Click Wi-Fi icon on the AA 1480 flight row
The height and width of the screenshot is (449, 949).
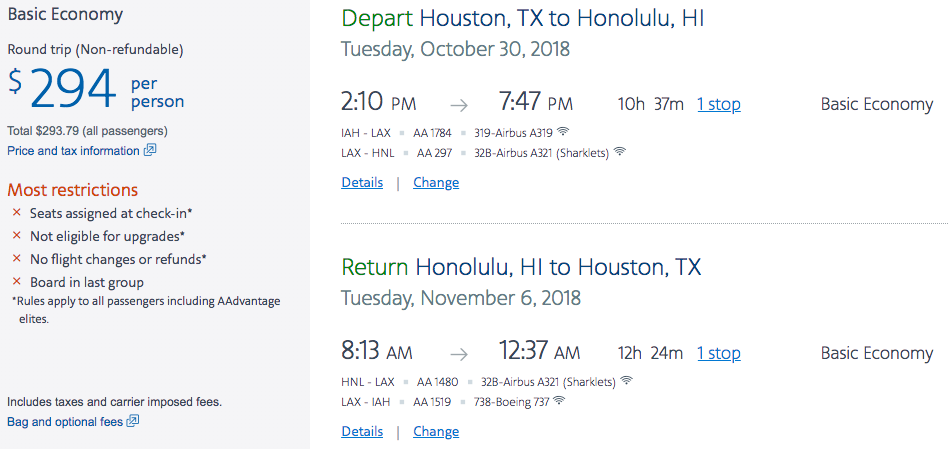627,381
